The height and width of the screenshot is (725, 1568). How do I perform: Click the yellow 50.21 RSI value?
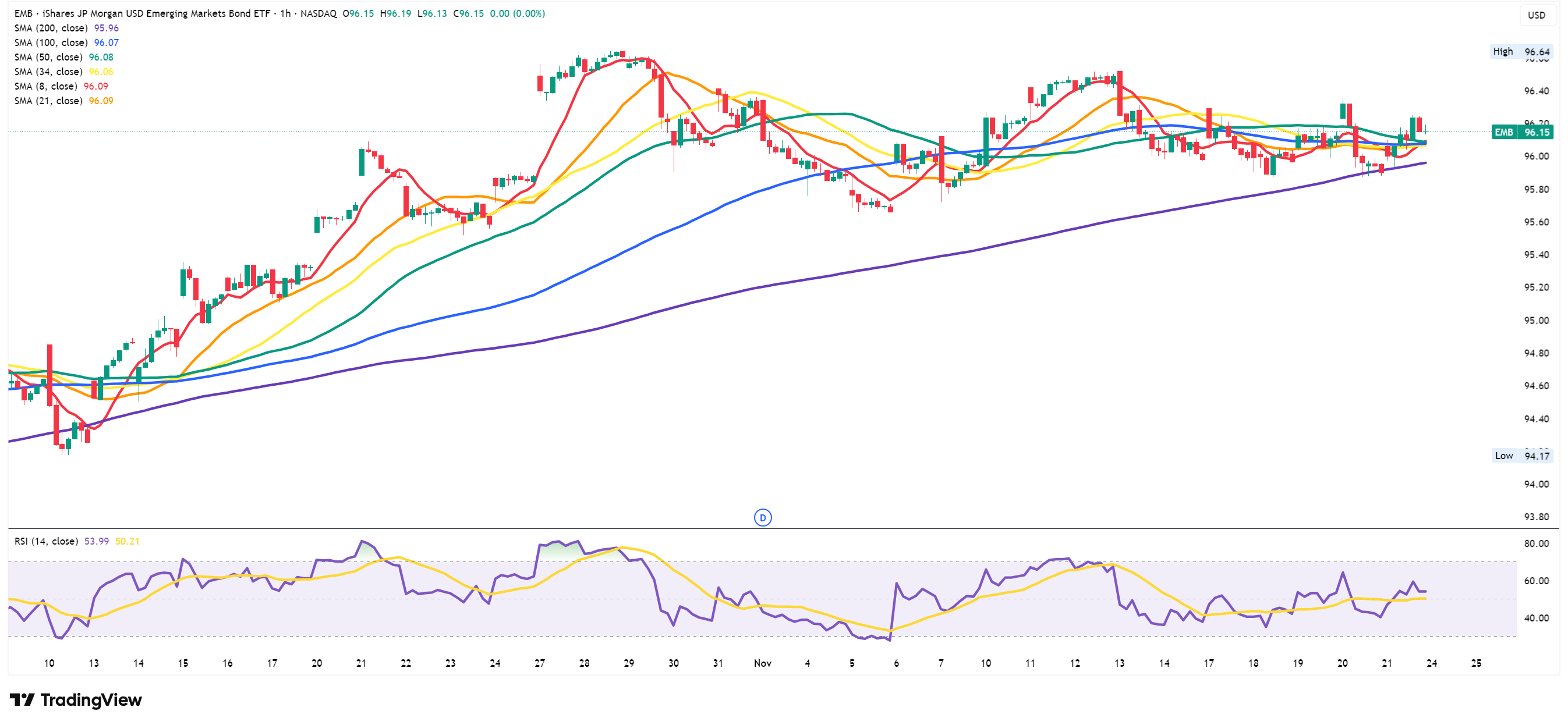tap(126, 541)
